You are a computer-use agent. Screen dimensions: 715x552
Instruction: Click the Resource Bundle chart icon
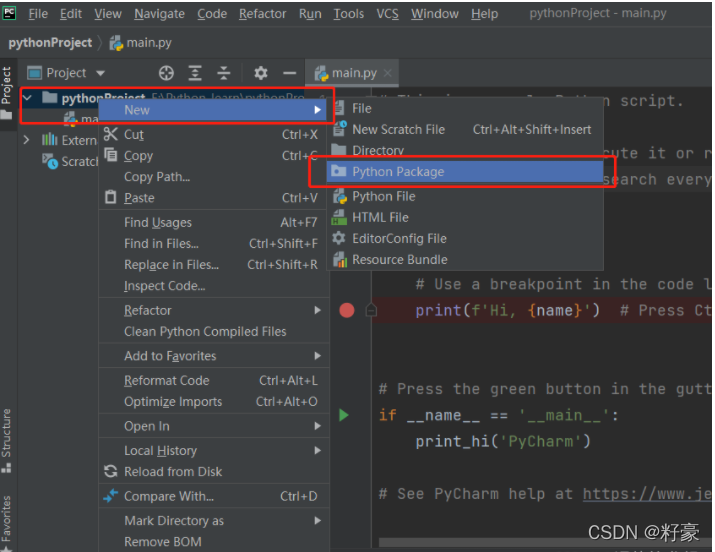(339, 259)
